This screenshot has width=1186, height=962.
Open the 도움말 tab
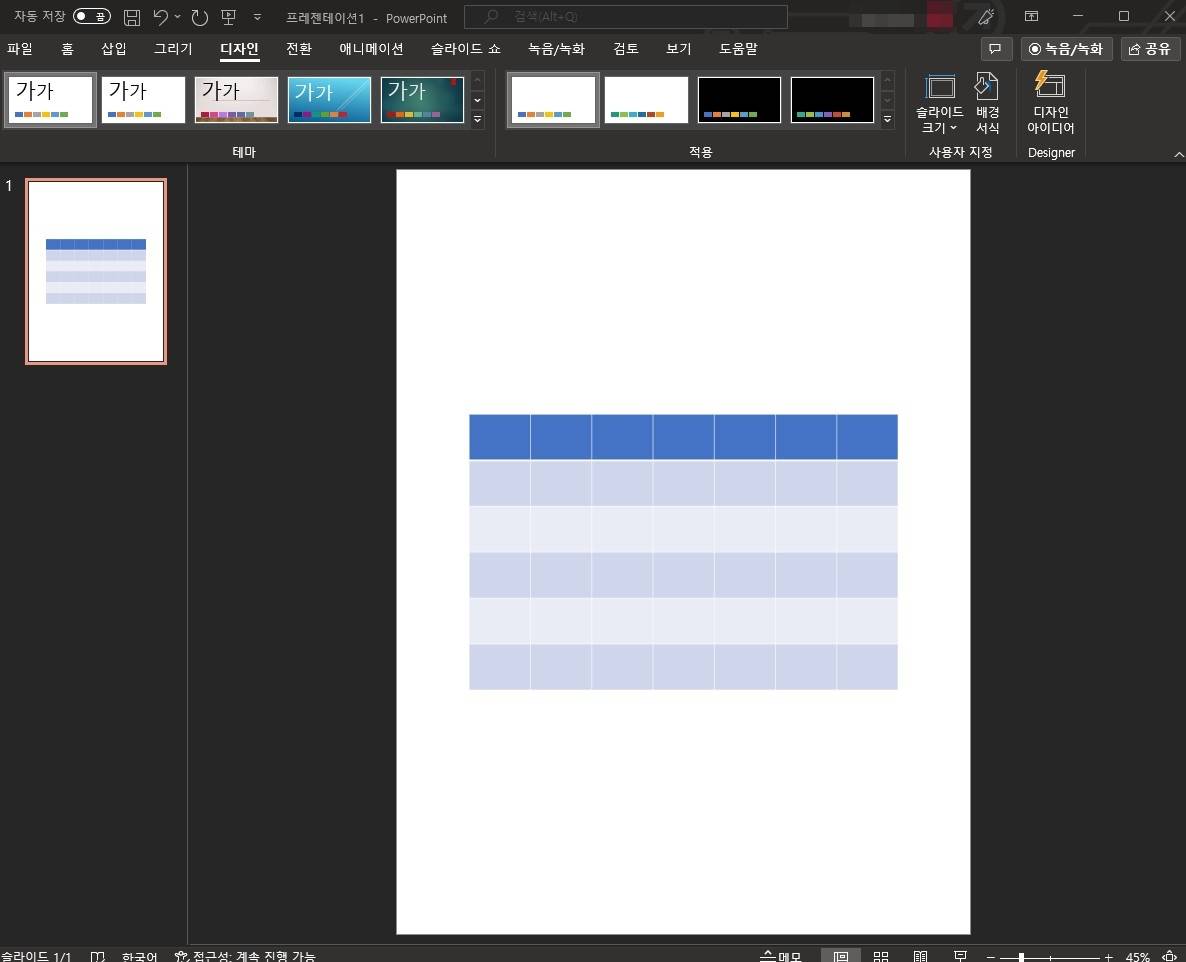(x=738, y=49)
